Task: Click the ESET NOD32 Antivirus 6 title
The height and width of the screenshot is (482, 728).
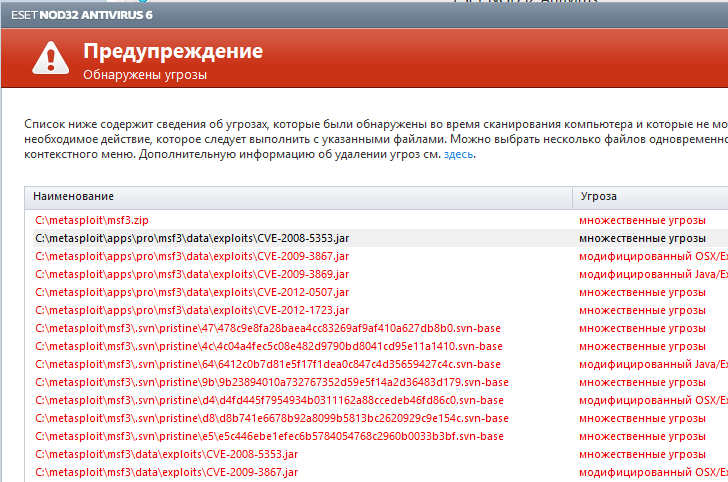Action: pos(82,15)
